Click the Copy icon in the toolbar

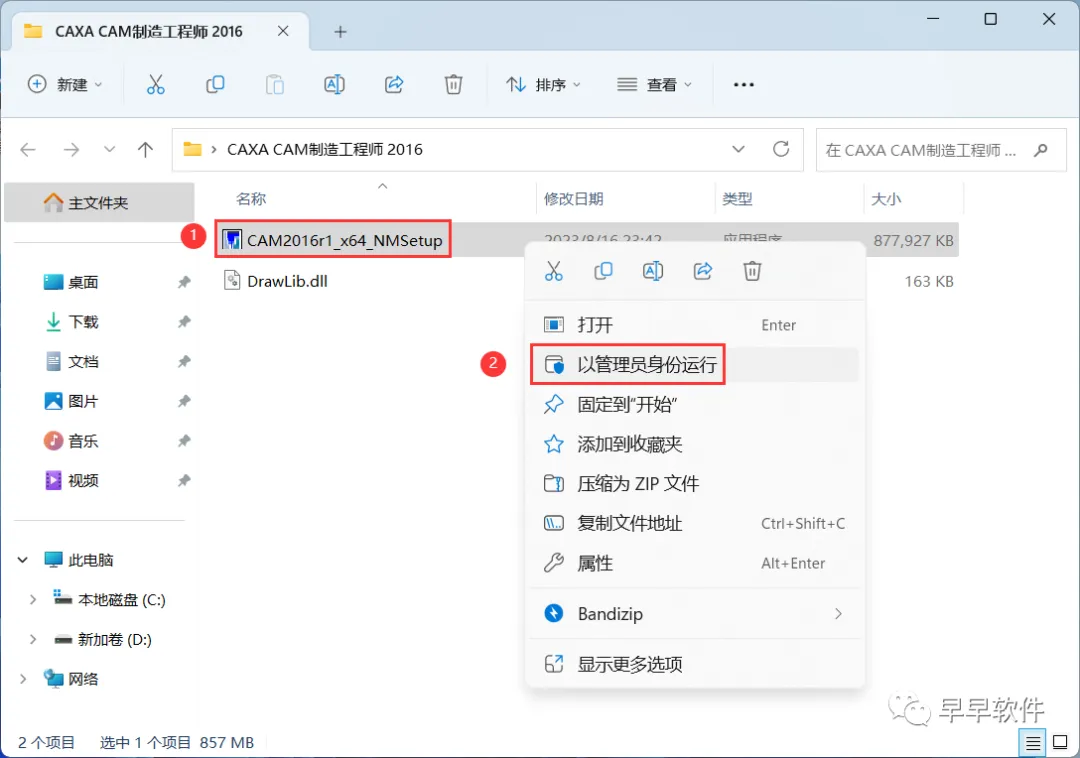pyautogui.click(x=216, y=85)
